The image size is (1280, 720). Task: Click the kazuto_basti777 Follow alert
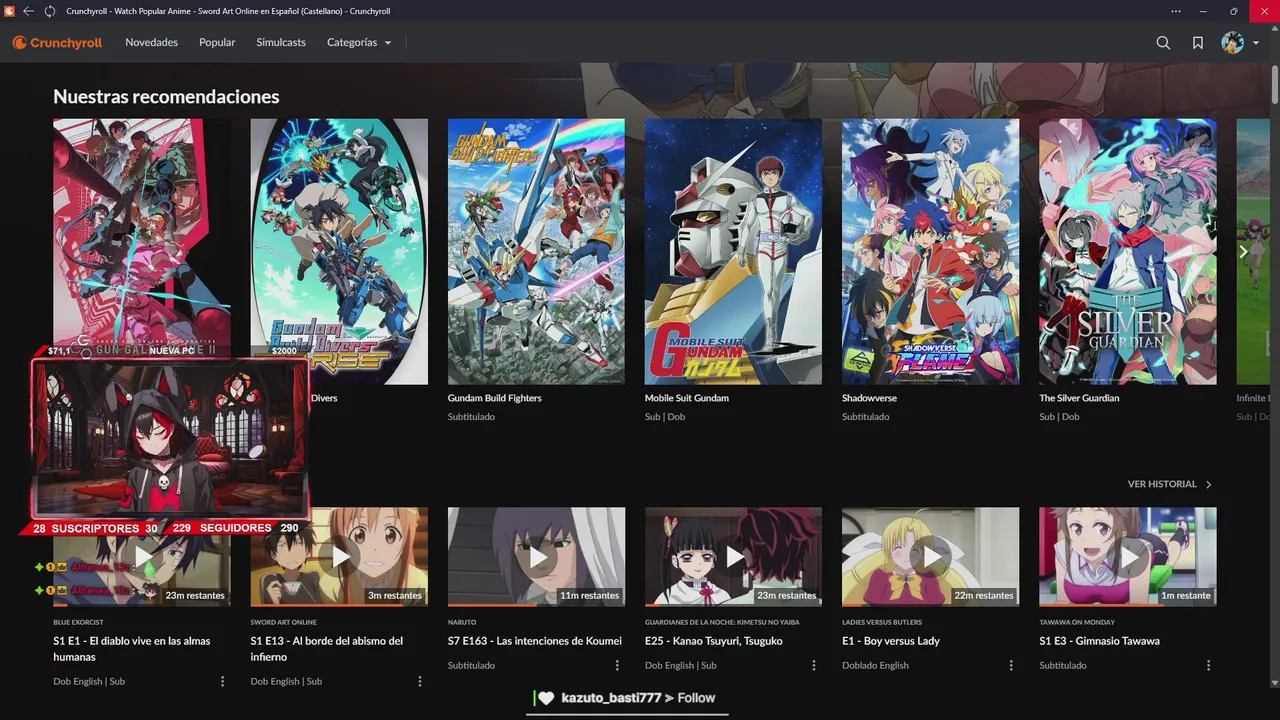(626, 698)
